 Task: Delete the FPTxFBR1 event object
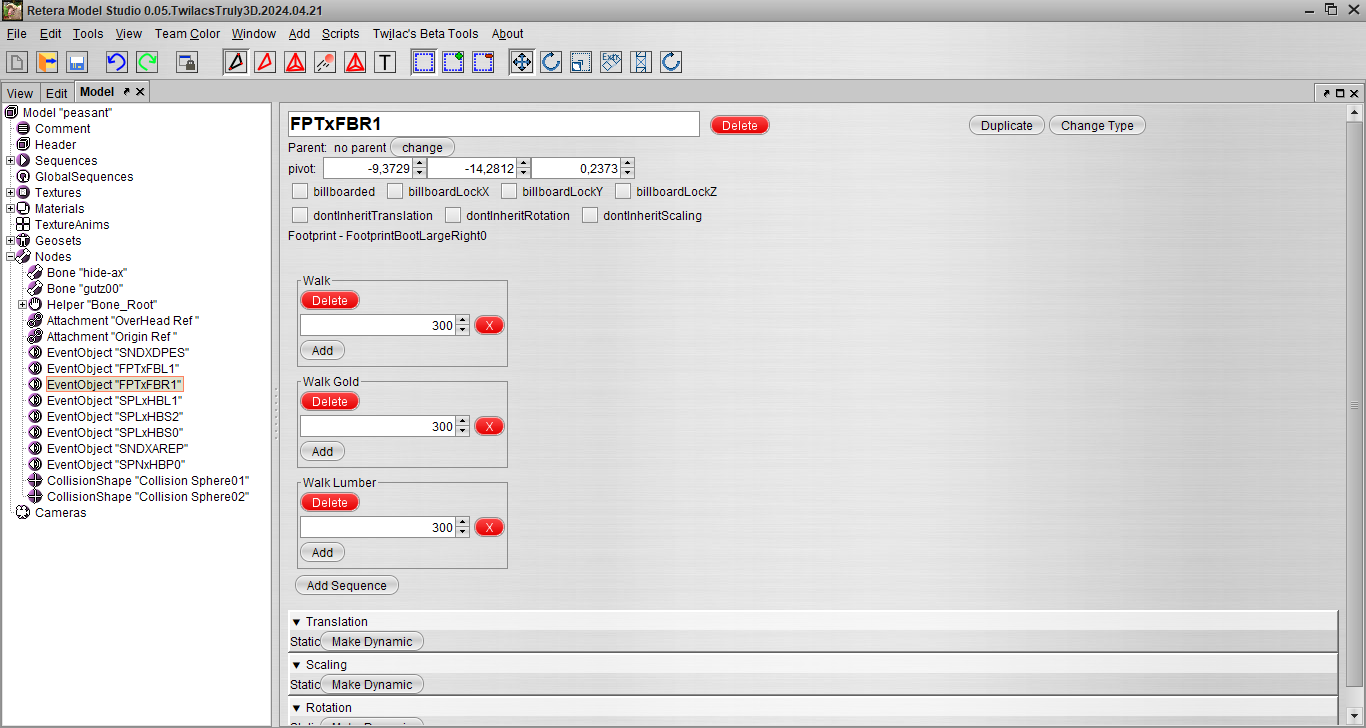(740, 126)
